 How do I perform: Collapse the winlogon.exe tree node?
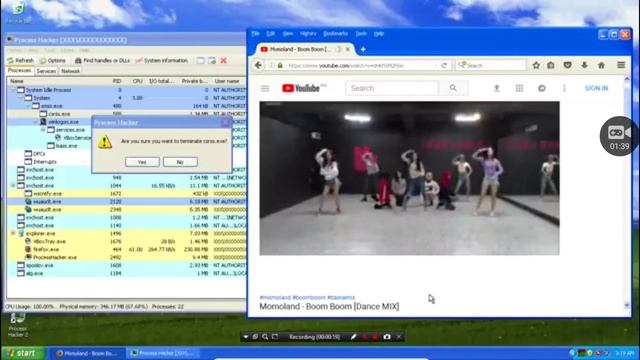coord(36,122)
